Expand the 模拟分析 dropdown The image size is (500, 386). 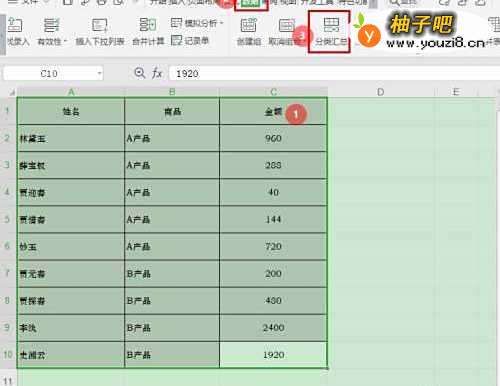[x=222, y=23]
